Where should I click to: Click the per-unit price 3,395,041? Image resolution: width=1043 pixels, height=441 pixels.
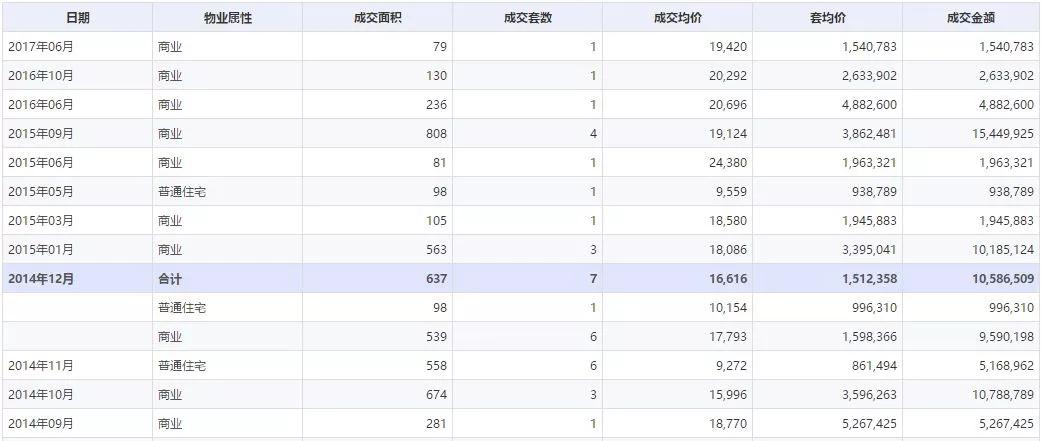[x=869, y=250]
